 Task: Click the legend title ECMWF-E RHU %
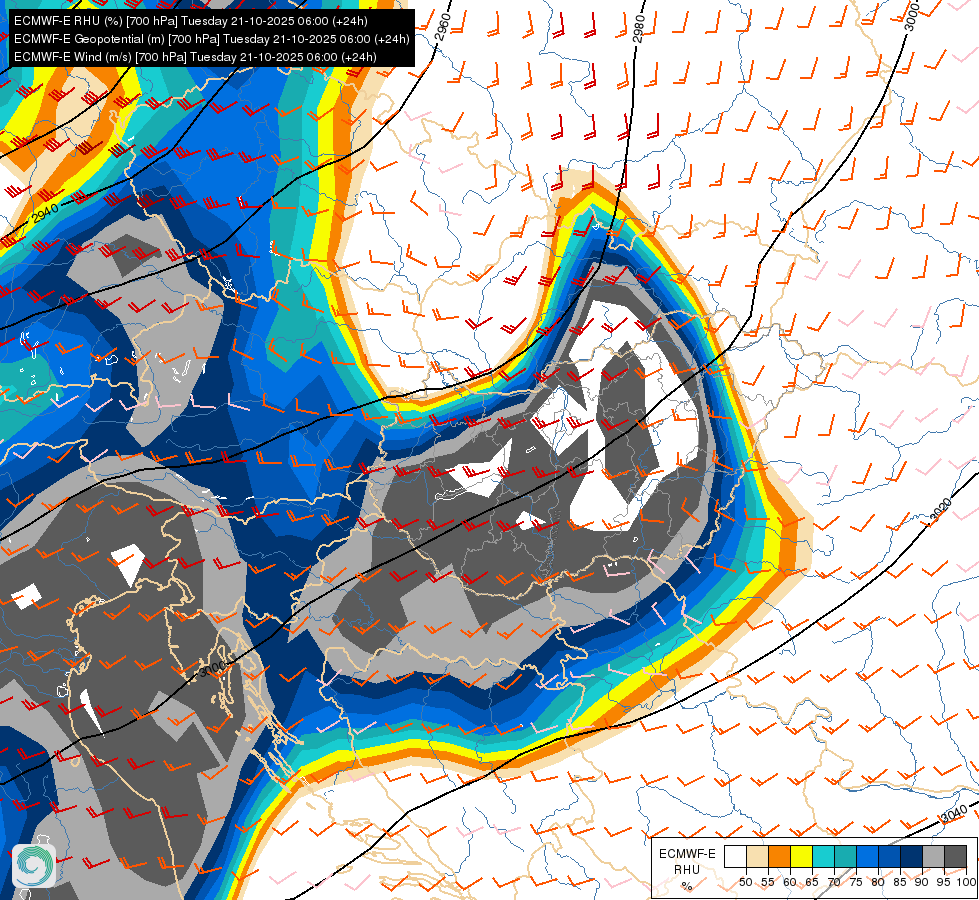point(687,869)
